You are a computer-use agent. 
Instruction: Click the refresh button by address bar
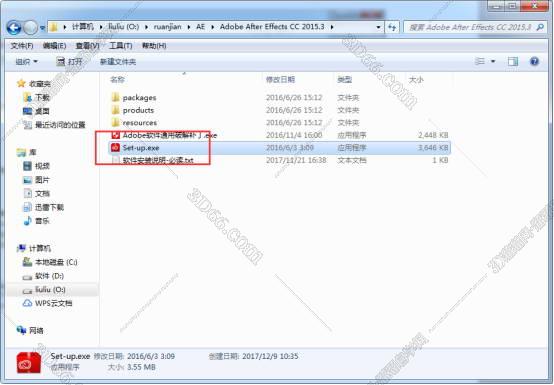(x=392, y=27)
